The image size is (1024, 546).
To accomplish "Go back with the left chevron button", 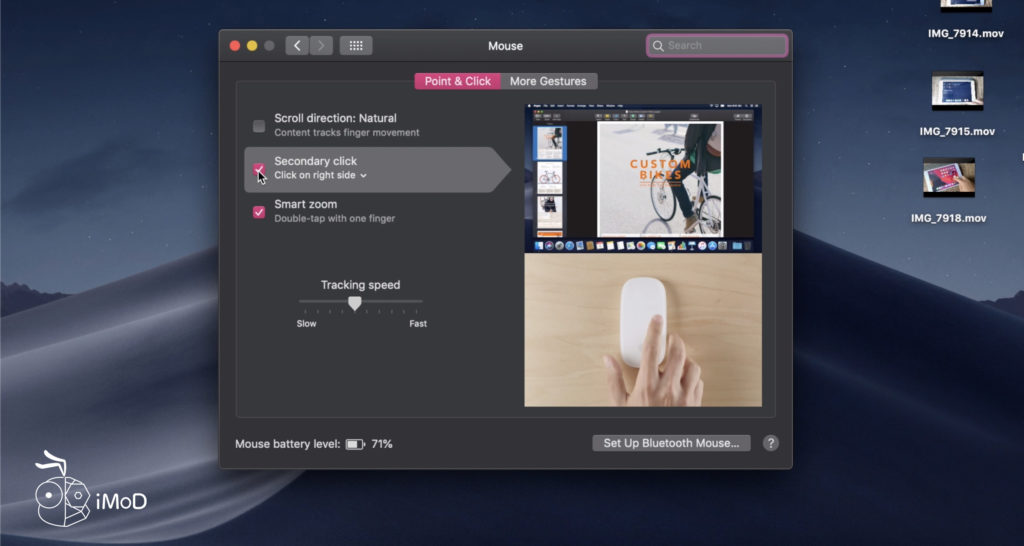I will click(297, 46).
